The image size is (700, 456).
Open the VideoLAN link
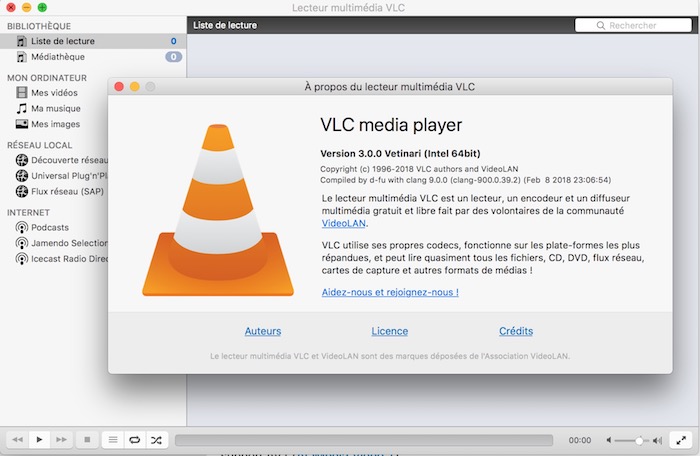343,223
